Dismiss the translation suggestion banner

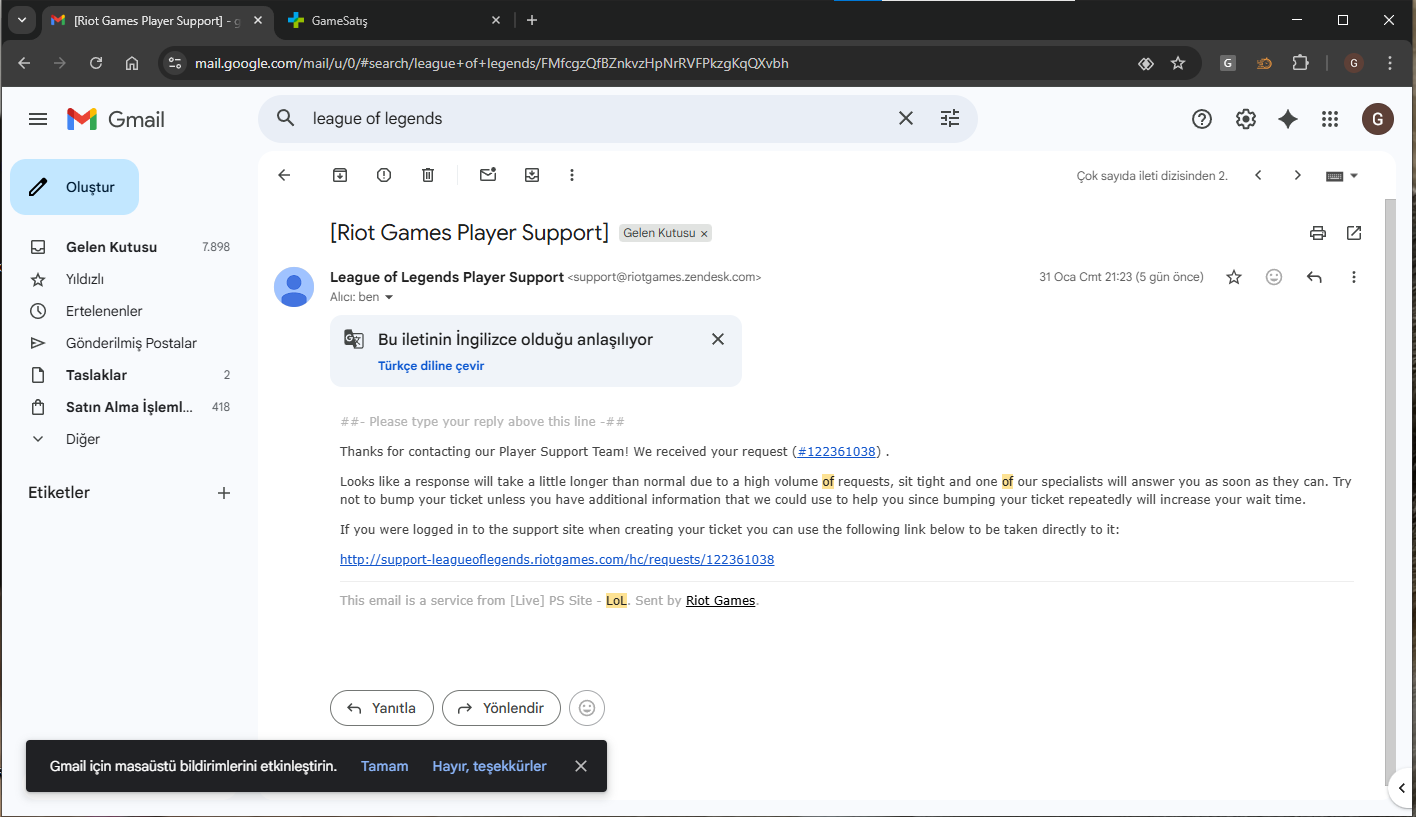(718, 339)
